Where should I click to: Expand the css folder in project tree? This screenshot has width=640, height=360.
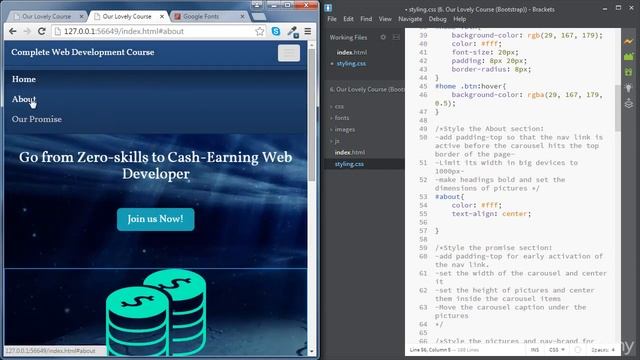[339, 106]
